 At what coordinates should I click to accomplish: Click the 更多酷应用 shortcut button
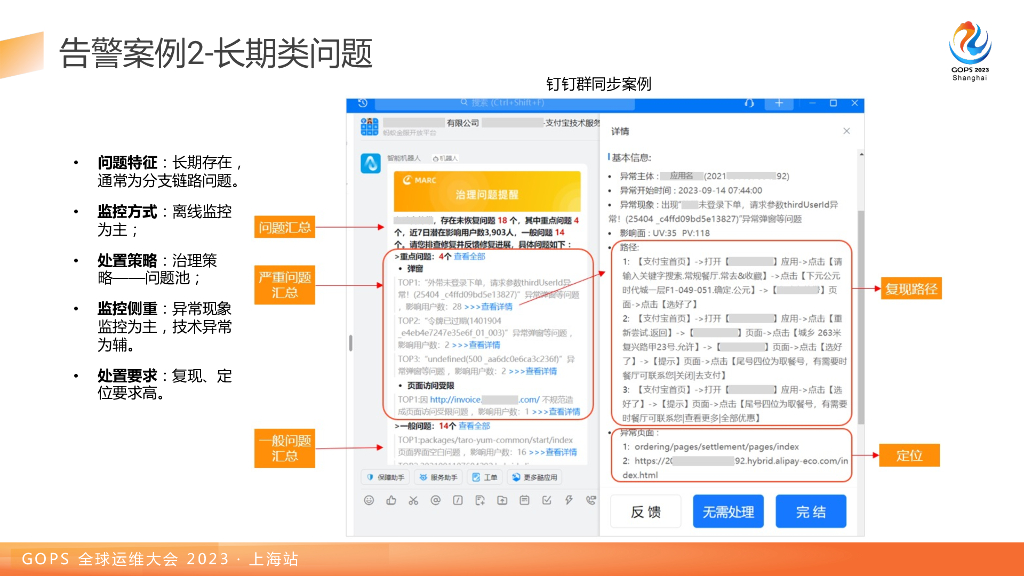point(535,477)
